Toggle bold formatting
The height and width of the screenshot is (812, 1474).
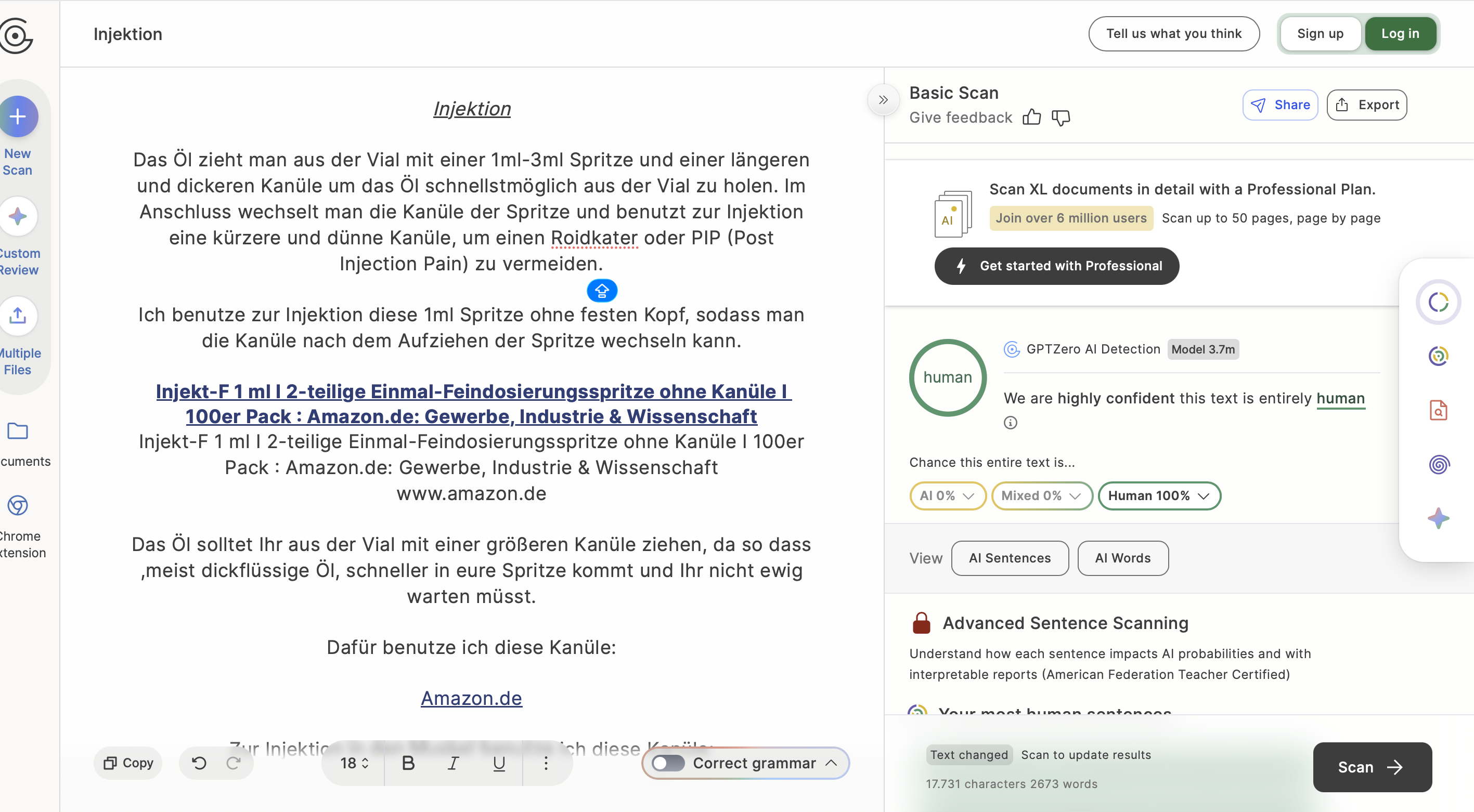tap(408, 763)
